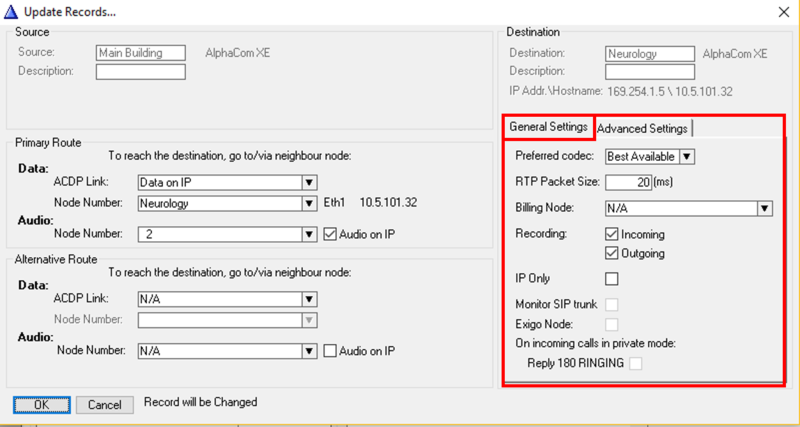Click the Record will be Changed text
Image resolution: width=800 pixels, height=427 pixels.
click(x=201, y=402)
